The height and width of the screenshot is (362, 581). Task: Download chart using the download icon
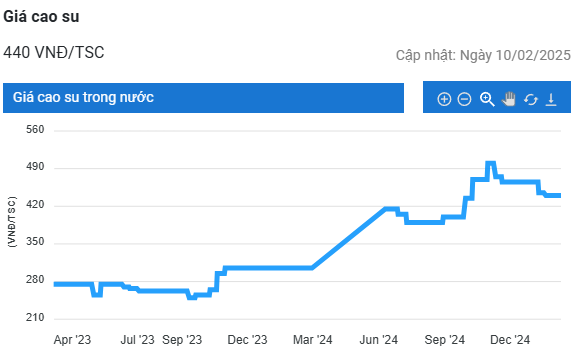coord(551,99)
